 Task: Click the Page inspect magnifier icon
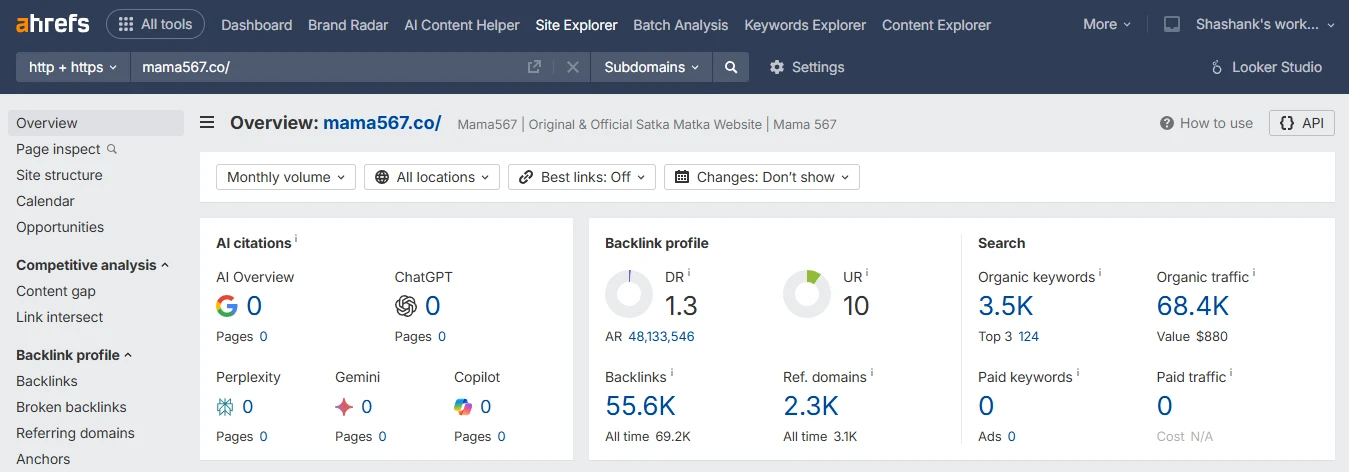tap(112, 149)
